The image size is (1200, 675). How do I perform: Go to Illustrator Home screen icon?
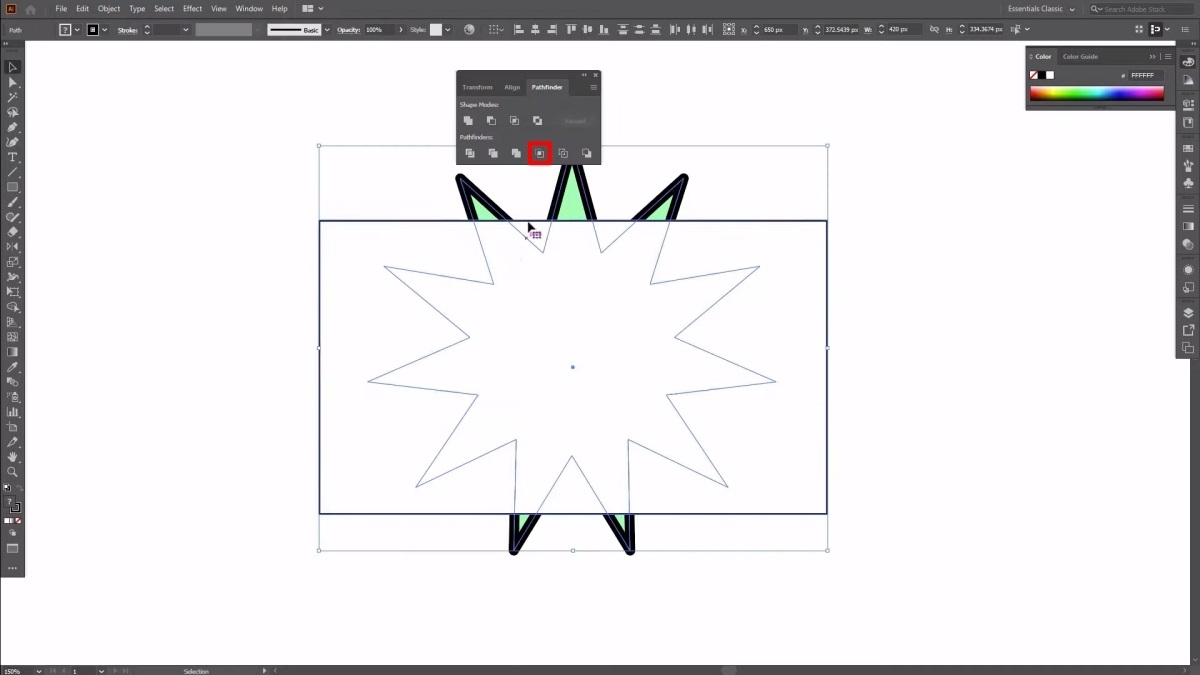(x=30, y=9)
